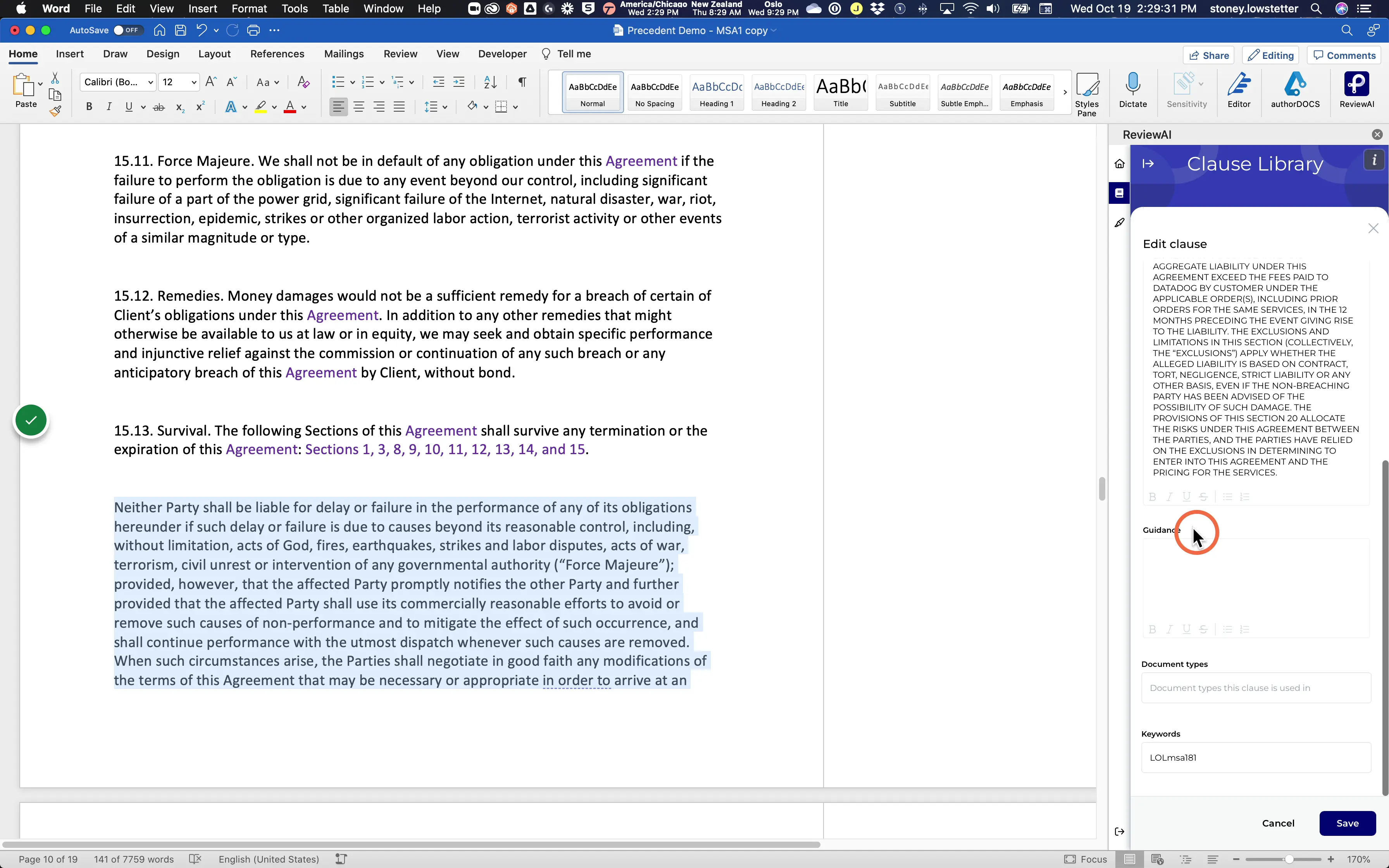Start Dictate microphone
The height and width of the screenshot is (868, 1389).
(x=1133, y=90)
